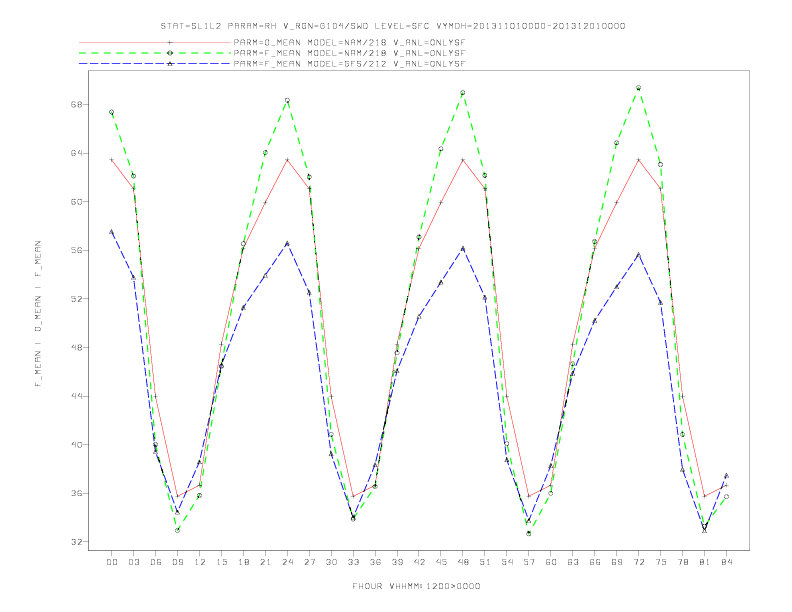The image size is (792, 612).
Task: Click the forecast hour tick label 39
Action: (397, 562)
